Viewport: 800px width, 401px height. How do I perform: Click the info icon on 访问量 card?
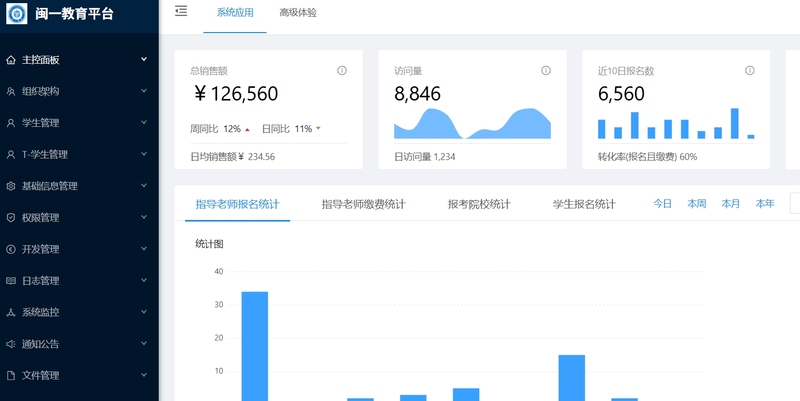coord(546,70)
